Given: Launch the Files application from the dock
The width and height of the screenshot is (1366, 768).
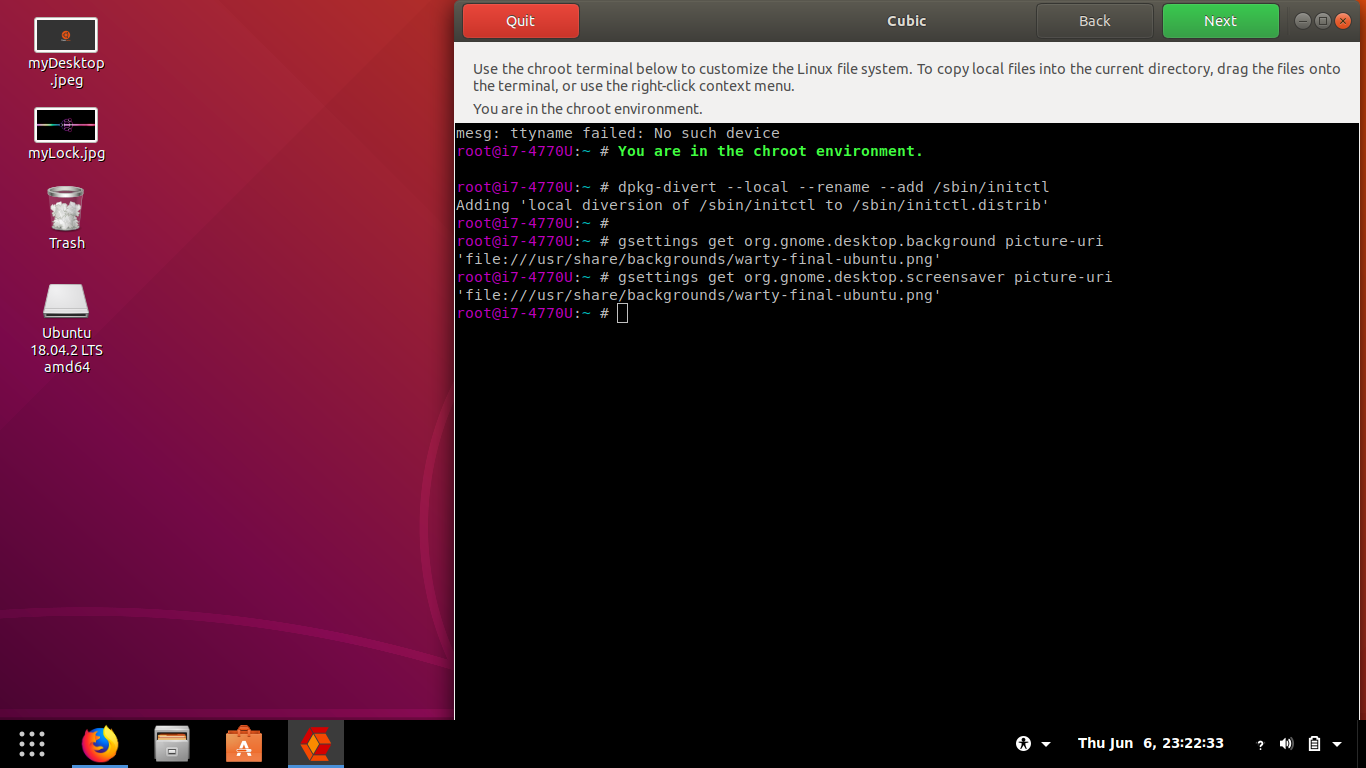Looking at the screenshot, I should [x=172, y=743].
